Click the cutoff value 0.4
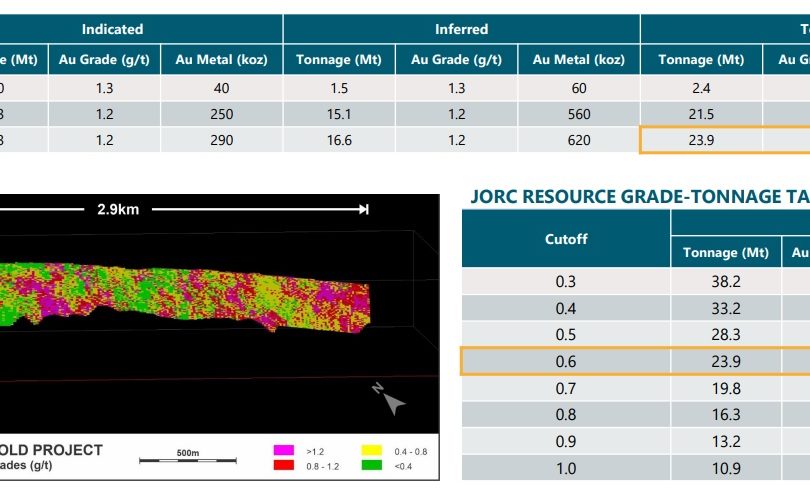 566,308
